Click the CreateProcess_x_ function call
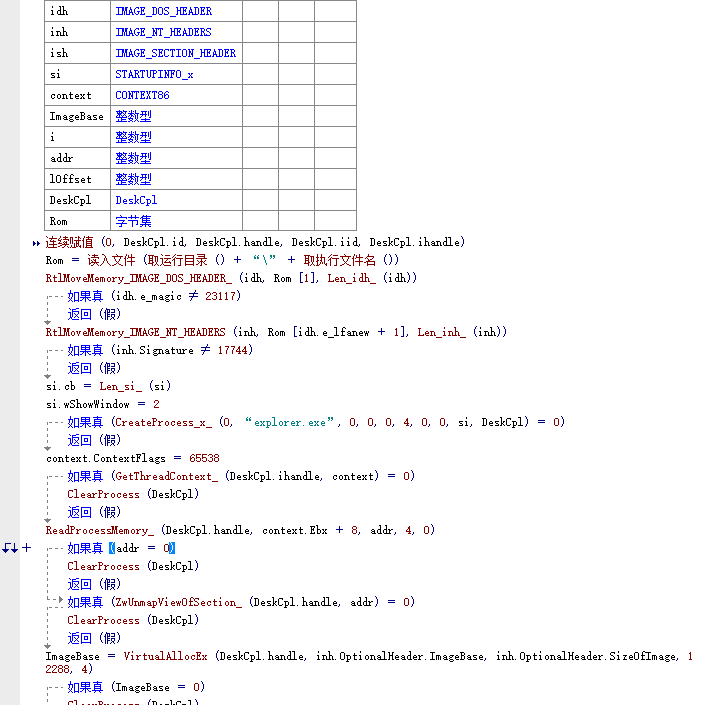 pos(163,422)
